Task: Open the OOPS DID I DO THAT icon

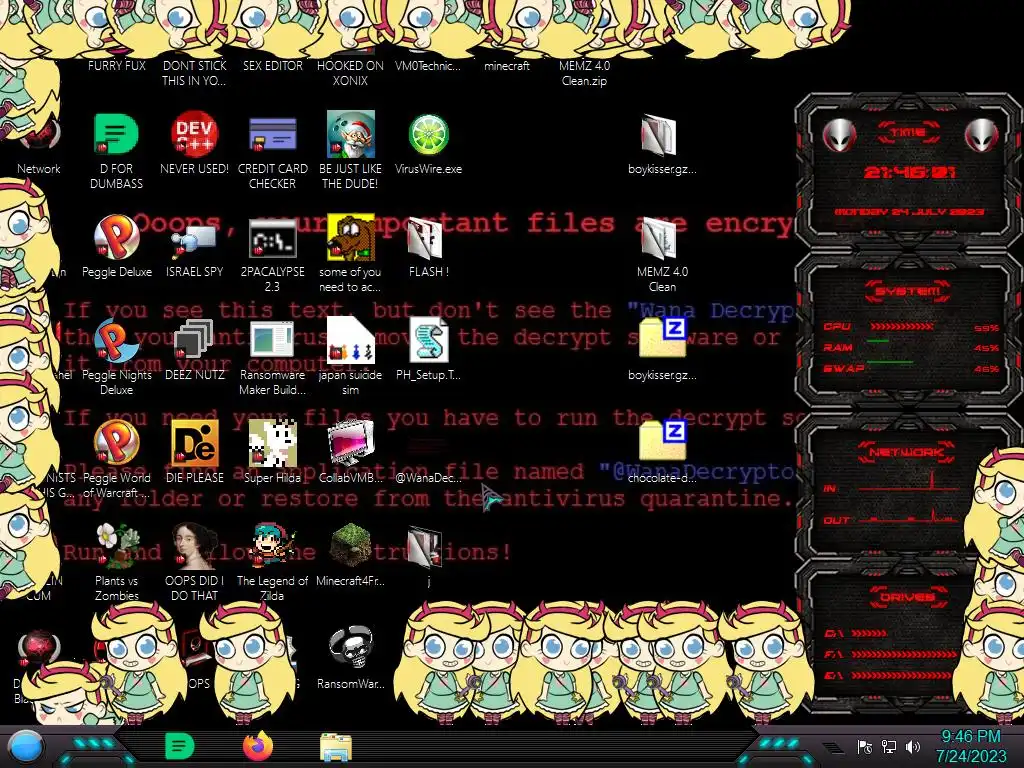Action: pyautogui.click(x=194, y=546)
